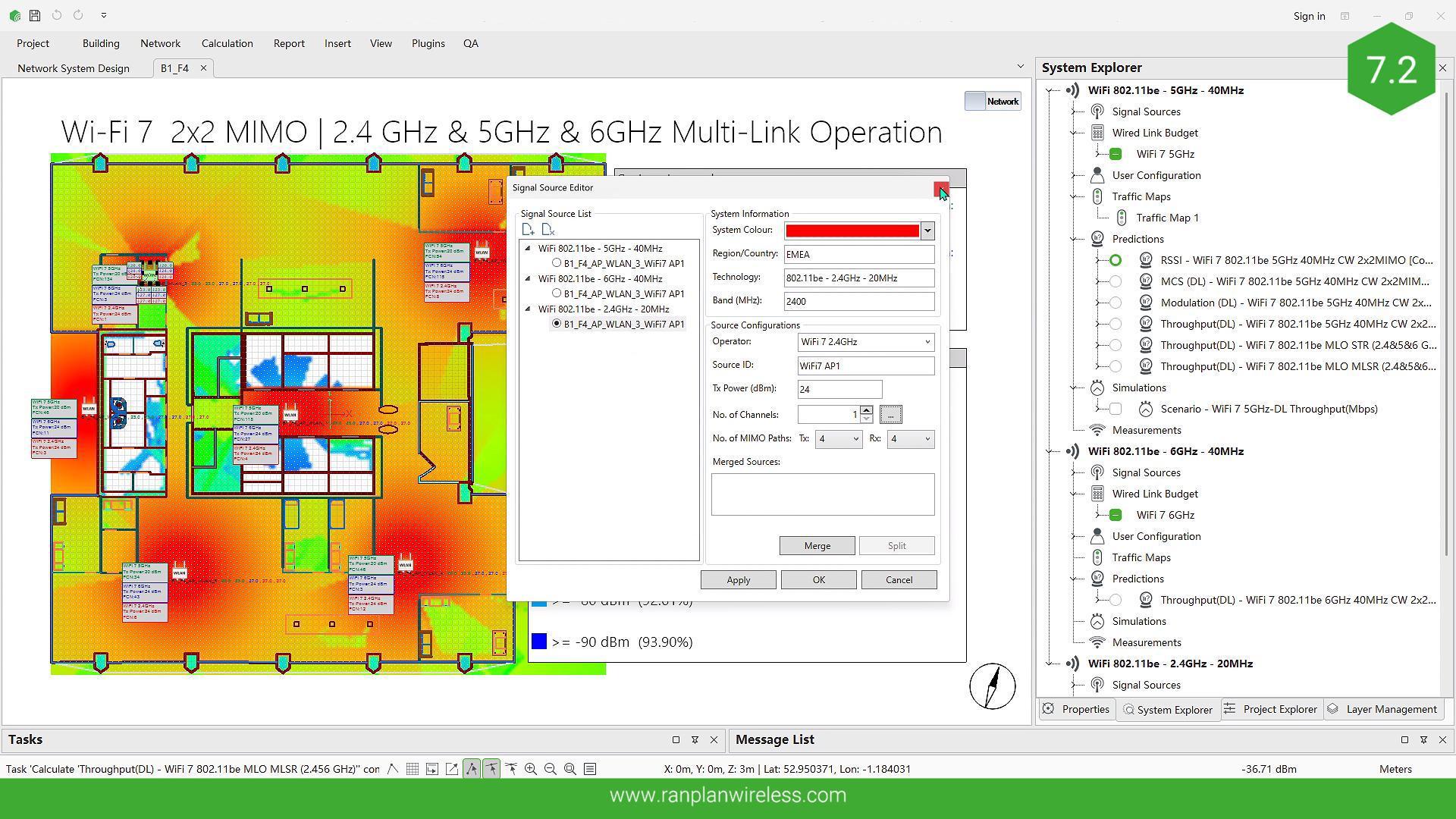This screenshot has height=819, width=1456.
Task: Open the Tx MIMO paths dropdown
Action: (839, 439)
